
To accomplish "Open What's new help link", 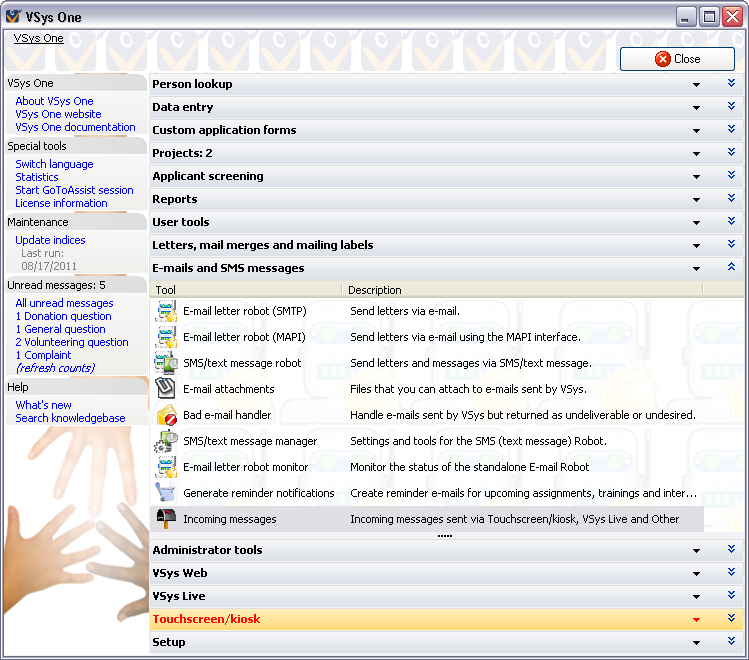I will (x=43, y=405).
